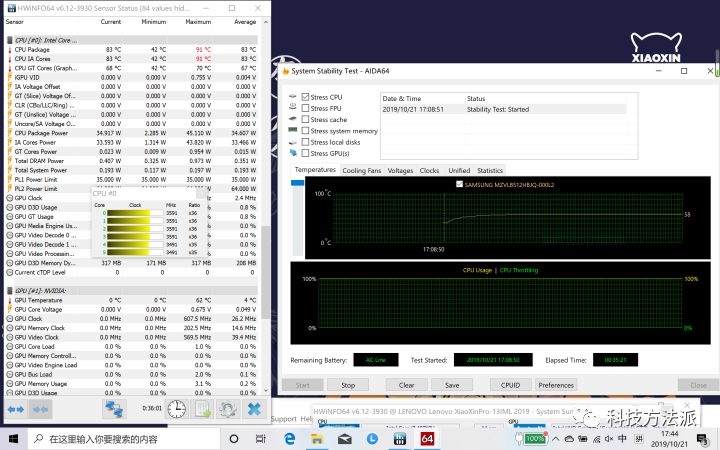This screenshot has width=720, height=450.
Task: Click the Clear button in AIDA64
Action: click(406, 385)
